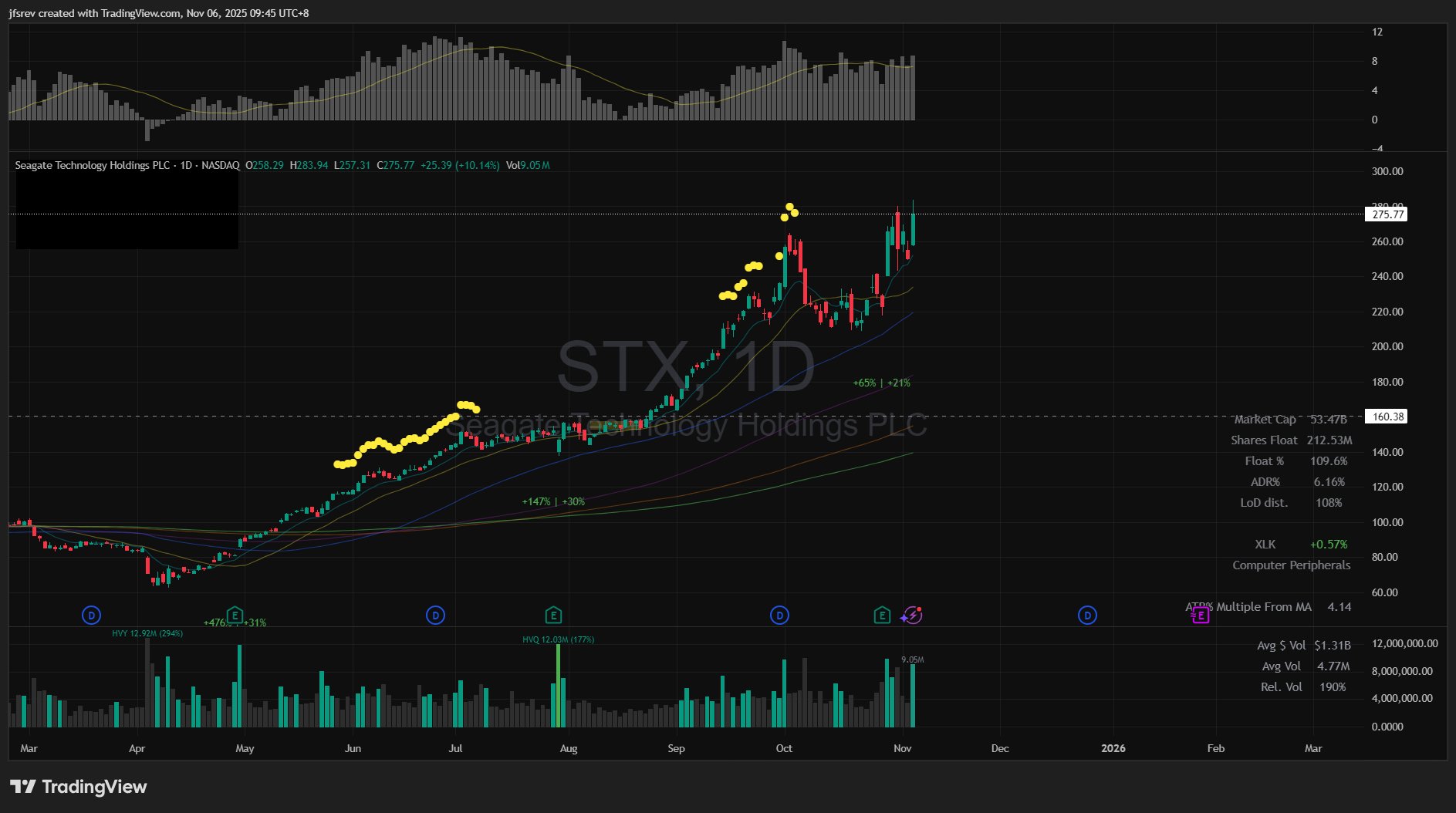1456x813 pixels.
Task: Click the LoD dist. value 108%
Action: pyautogui.click(x=1329, y=503)
